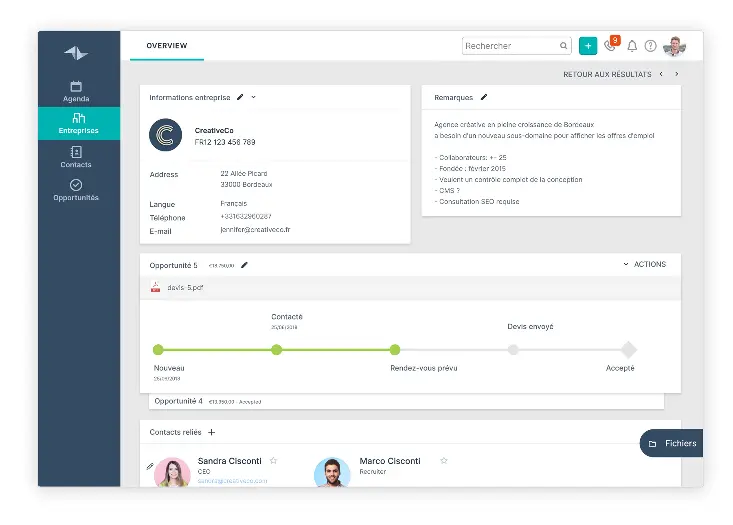The image size is (733, 525).
Task: Open Marco Cisconti contact name
Action: pos(390,461)
